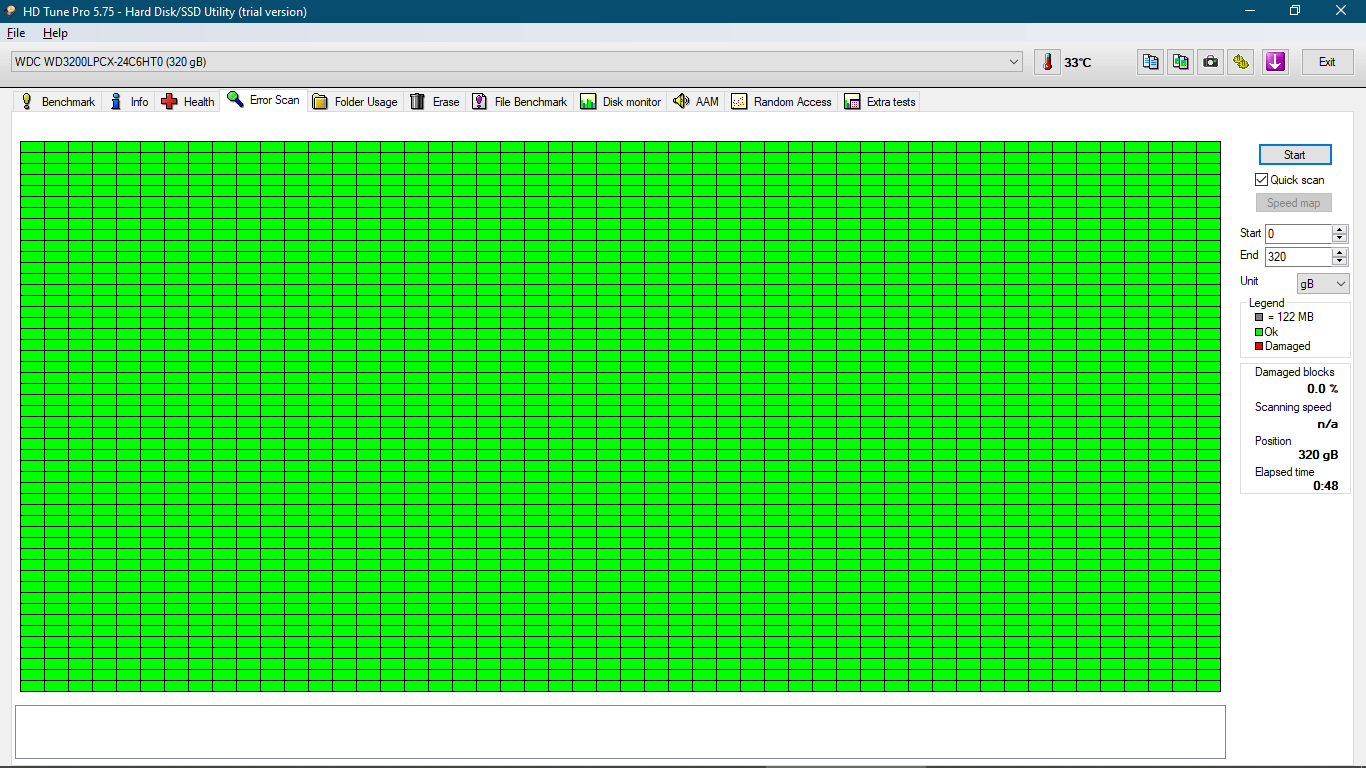Viewport: 1366px width, 768px height.
Task: Click the green Ok legend swatch
Action: point(1259,332)
